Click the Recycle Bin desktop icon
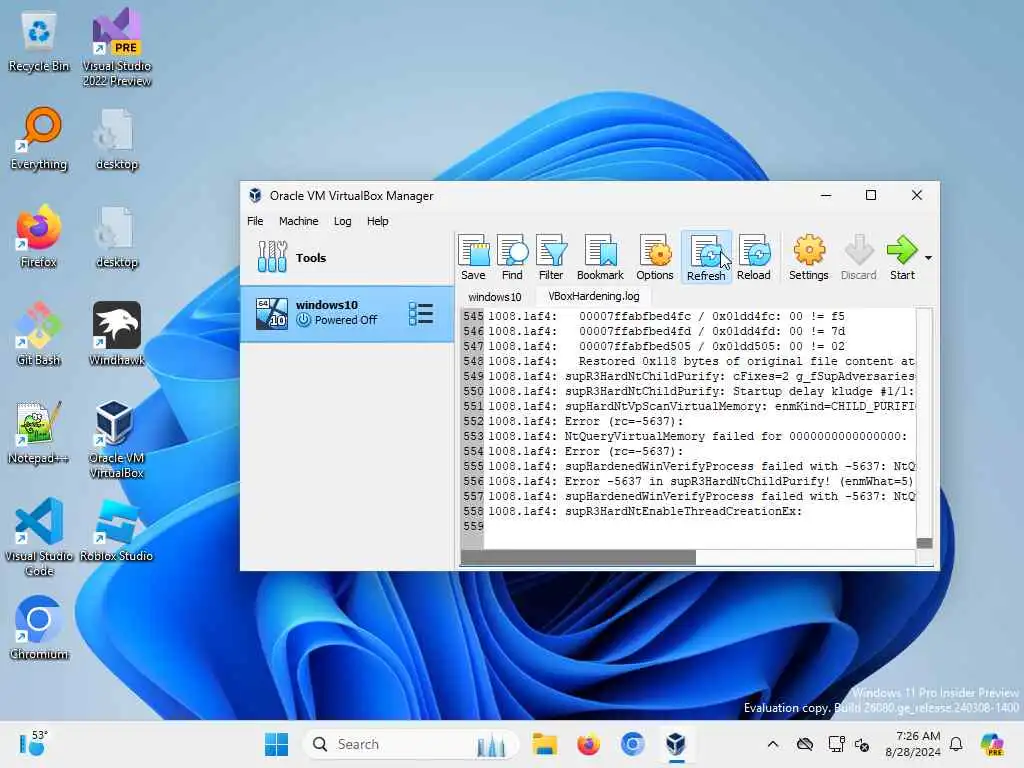This screenshot has width=1024, height=768. click(39, 42)
